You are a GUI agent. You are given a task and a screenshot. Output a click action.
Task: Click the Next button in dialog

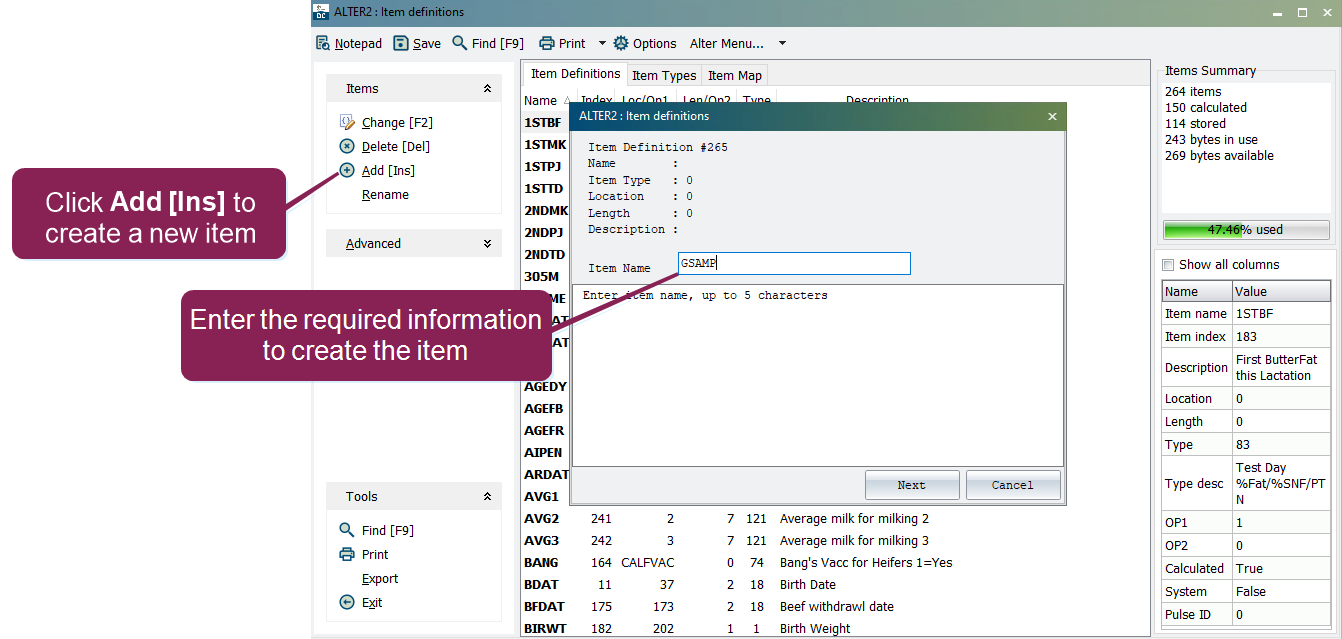[x=911, y=485]
